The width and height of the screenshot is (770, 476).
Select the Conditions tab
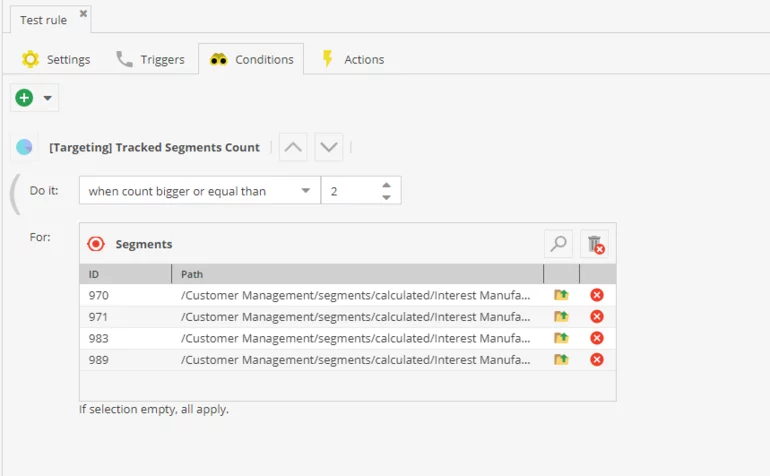point(251,59)
